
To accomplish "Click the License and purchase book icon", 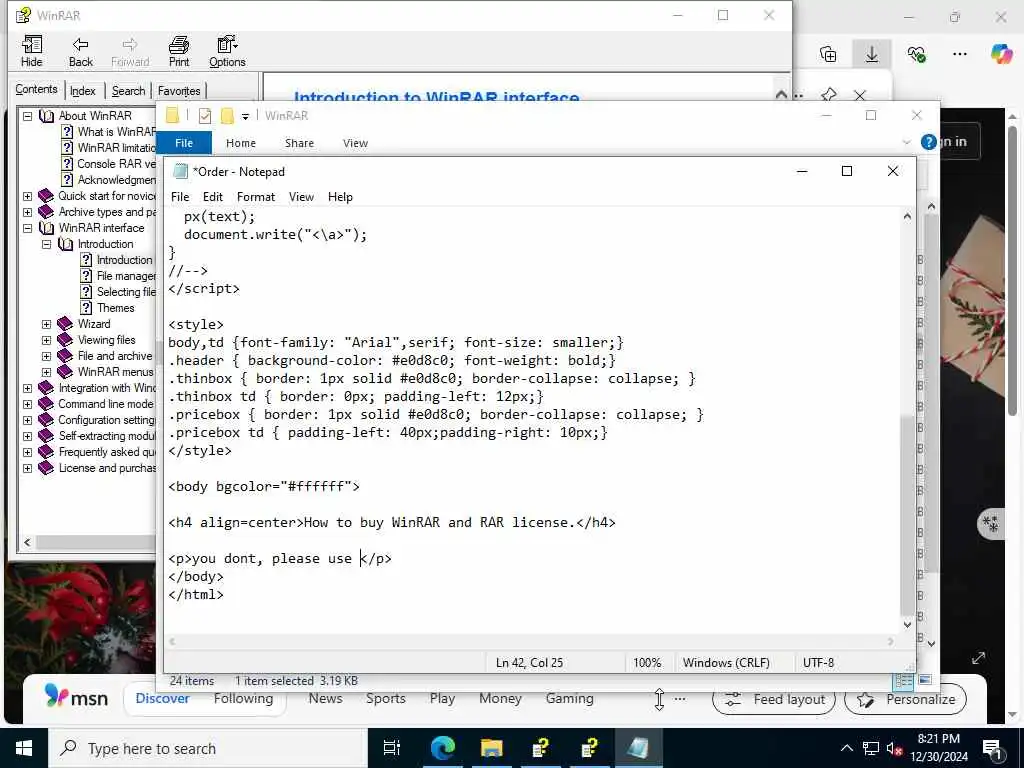I will coord(46,468).
